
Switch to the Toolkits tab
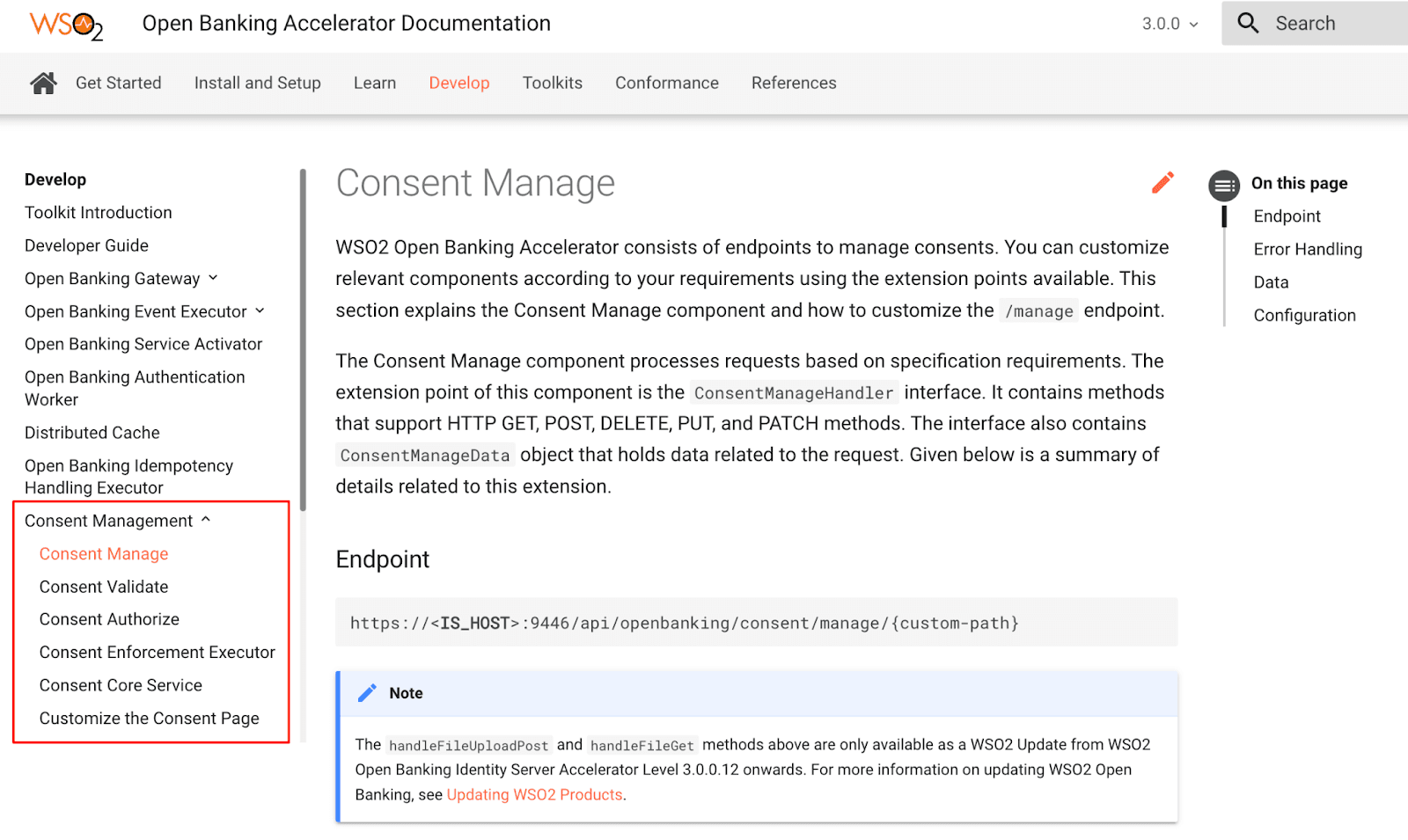tap(552, 83)
